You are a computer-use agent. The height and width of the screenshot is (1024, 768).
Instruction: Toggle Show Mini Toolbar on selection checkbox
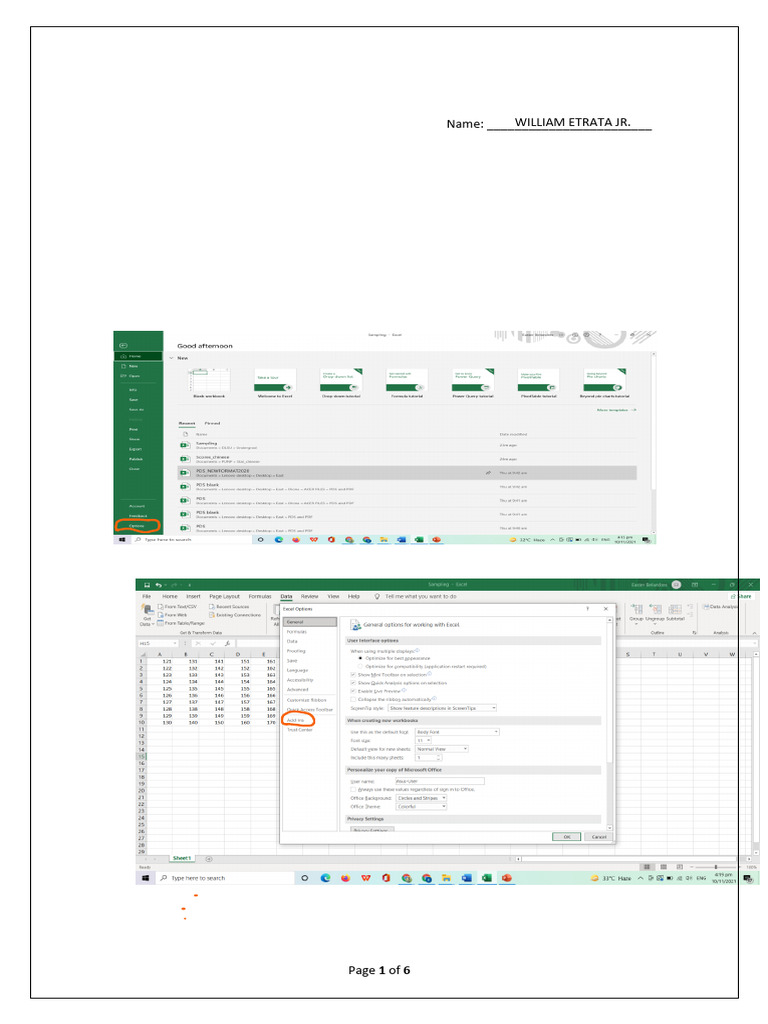(353, 675)
